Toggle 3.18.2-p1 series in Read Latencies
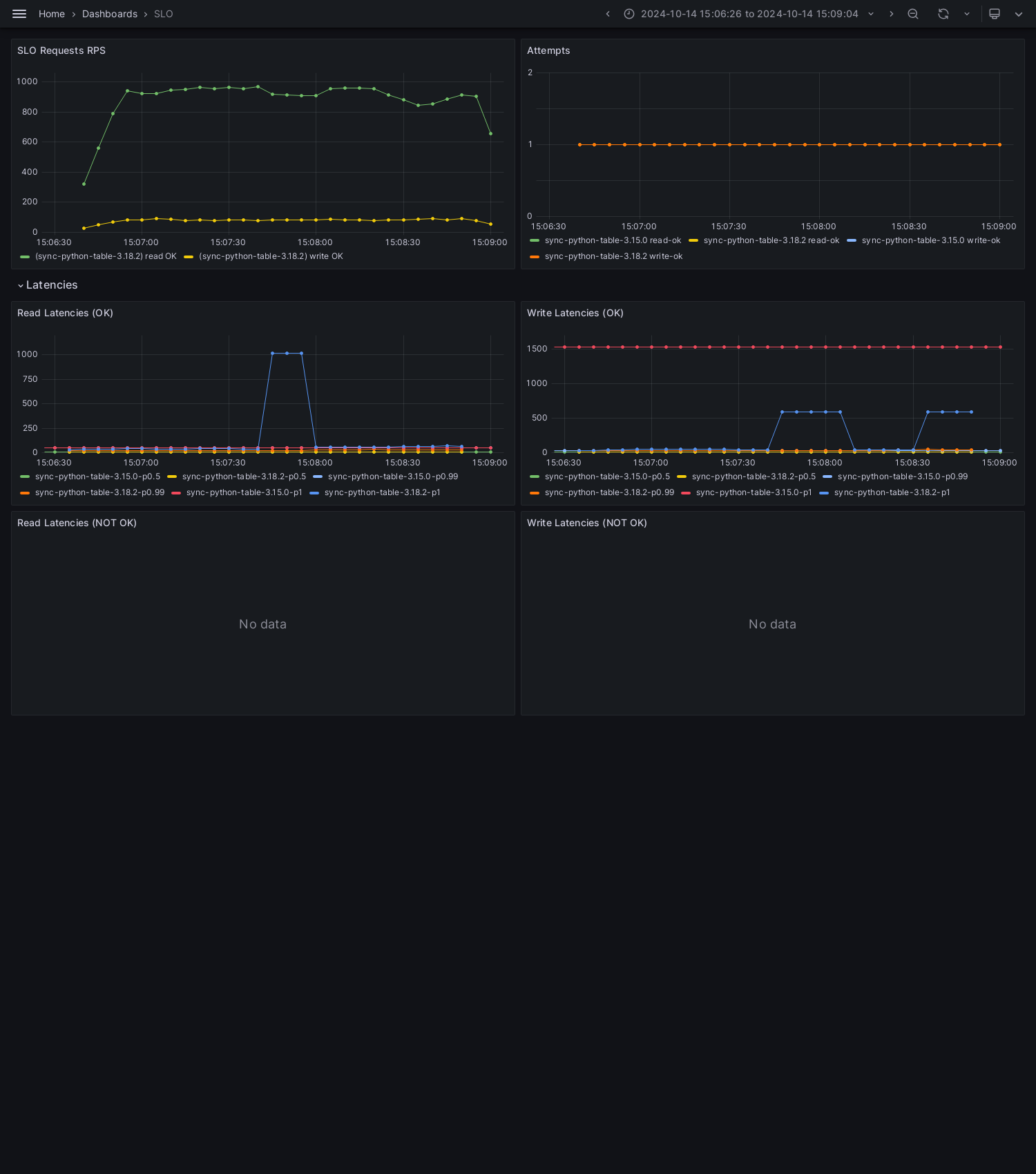1036x1174 pixels. coord(382,492)
